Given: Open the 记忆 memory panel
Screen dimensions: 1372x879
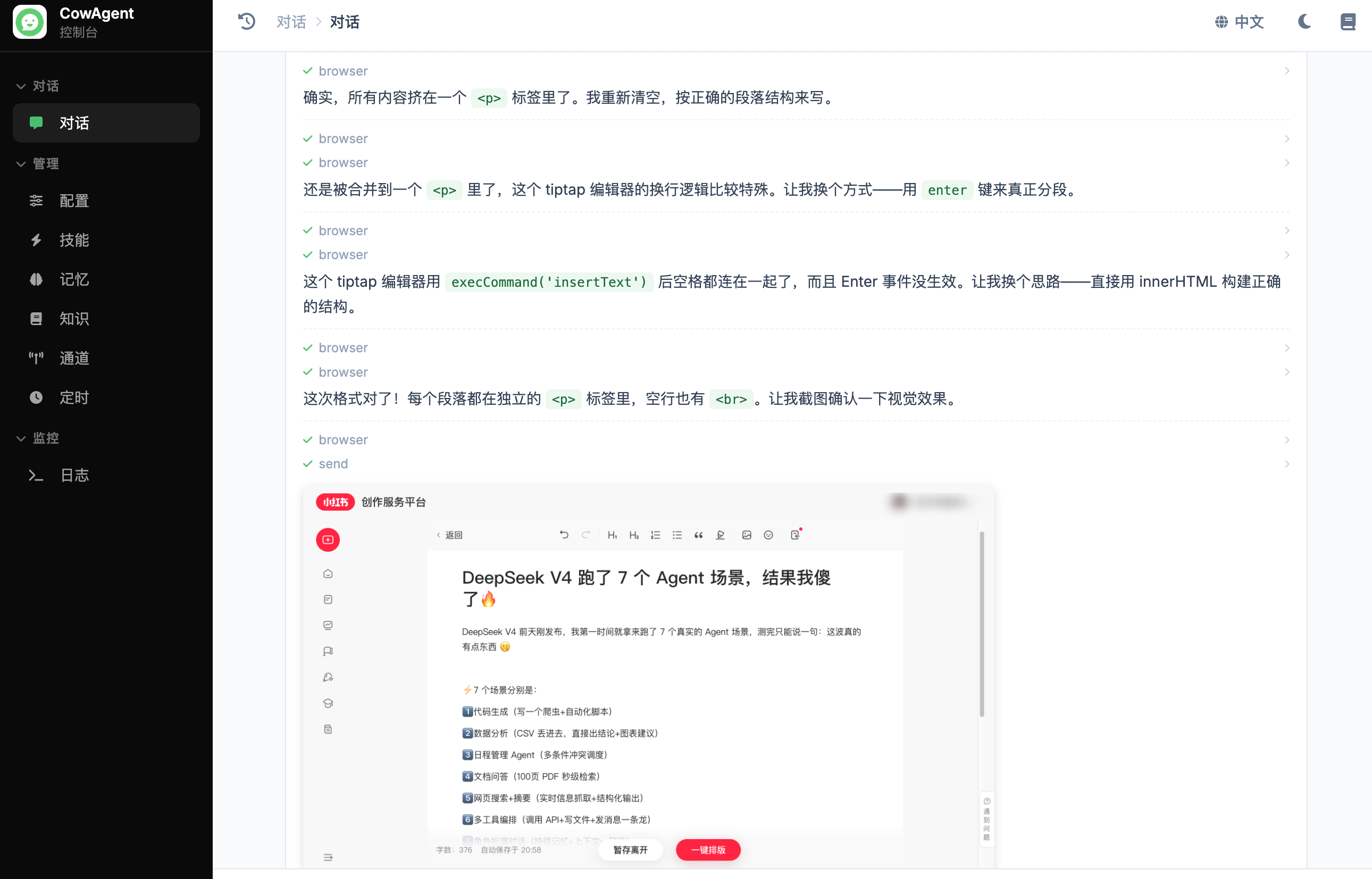Looking at the screenshot, I should coord(73,279).
